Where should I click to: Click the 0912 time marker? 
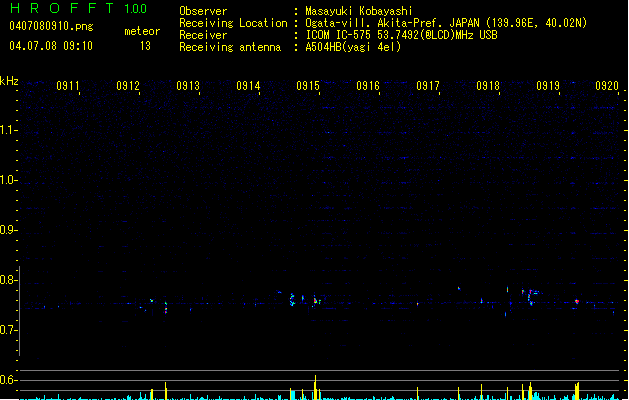[x=128, y=86]
